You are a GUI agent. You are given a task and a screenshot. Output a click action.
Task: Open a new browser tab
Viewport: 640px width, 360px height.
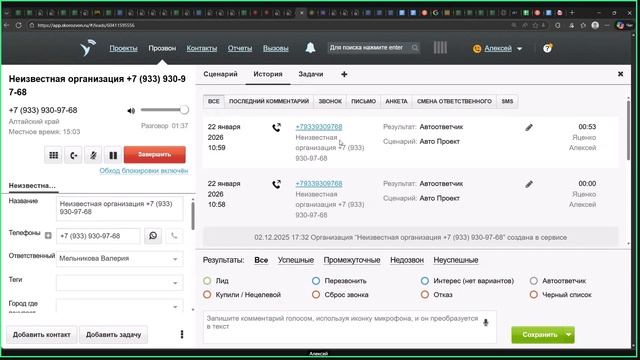(572, 13)
